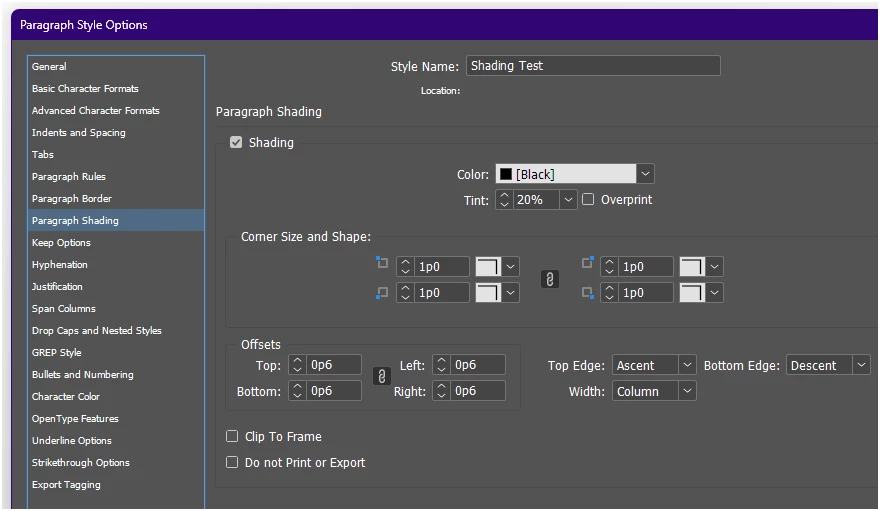Toggle the corner sizes chain link icon

549,279
